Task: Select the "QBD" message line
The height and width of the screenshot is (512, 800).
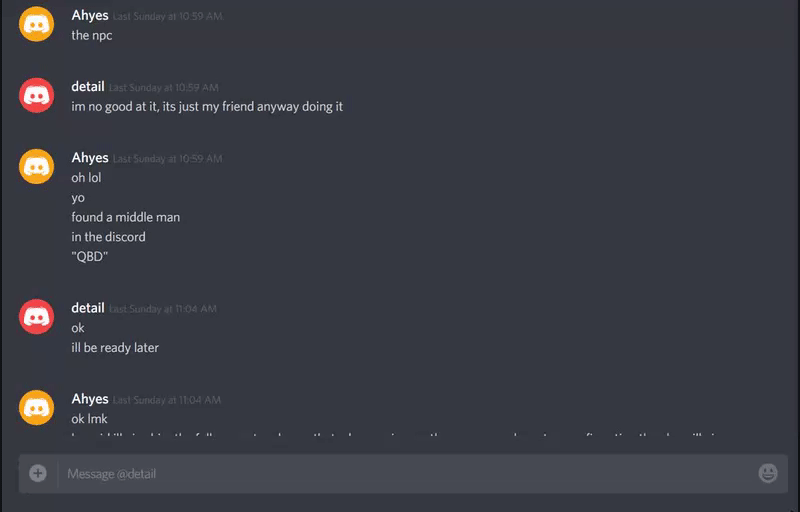Action: [90, 257]
